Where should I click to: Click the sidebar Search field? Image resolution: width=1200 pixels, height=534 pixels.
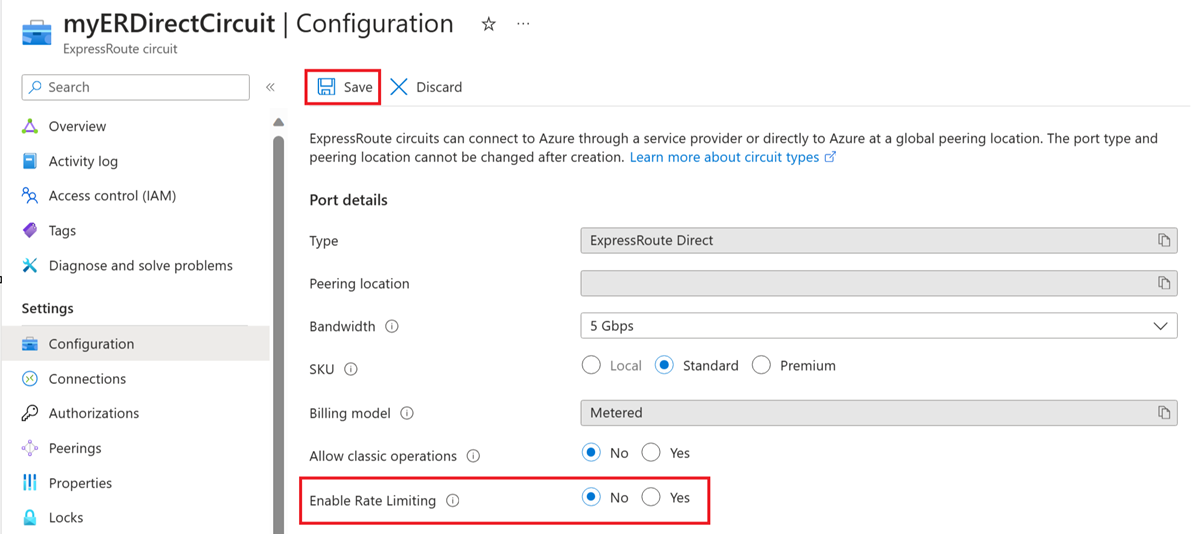(136, 87)
